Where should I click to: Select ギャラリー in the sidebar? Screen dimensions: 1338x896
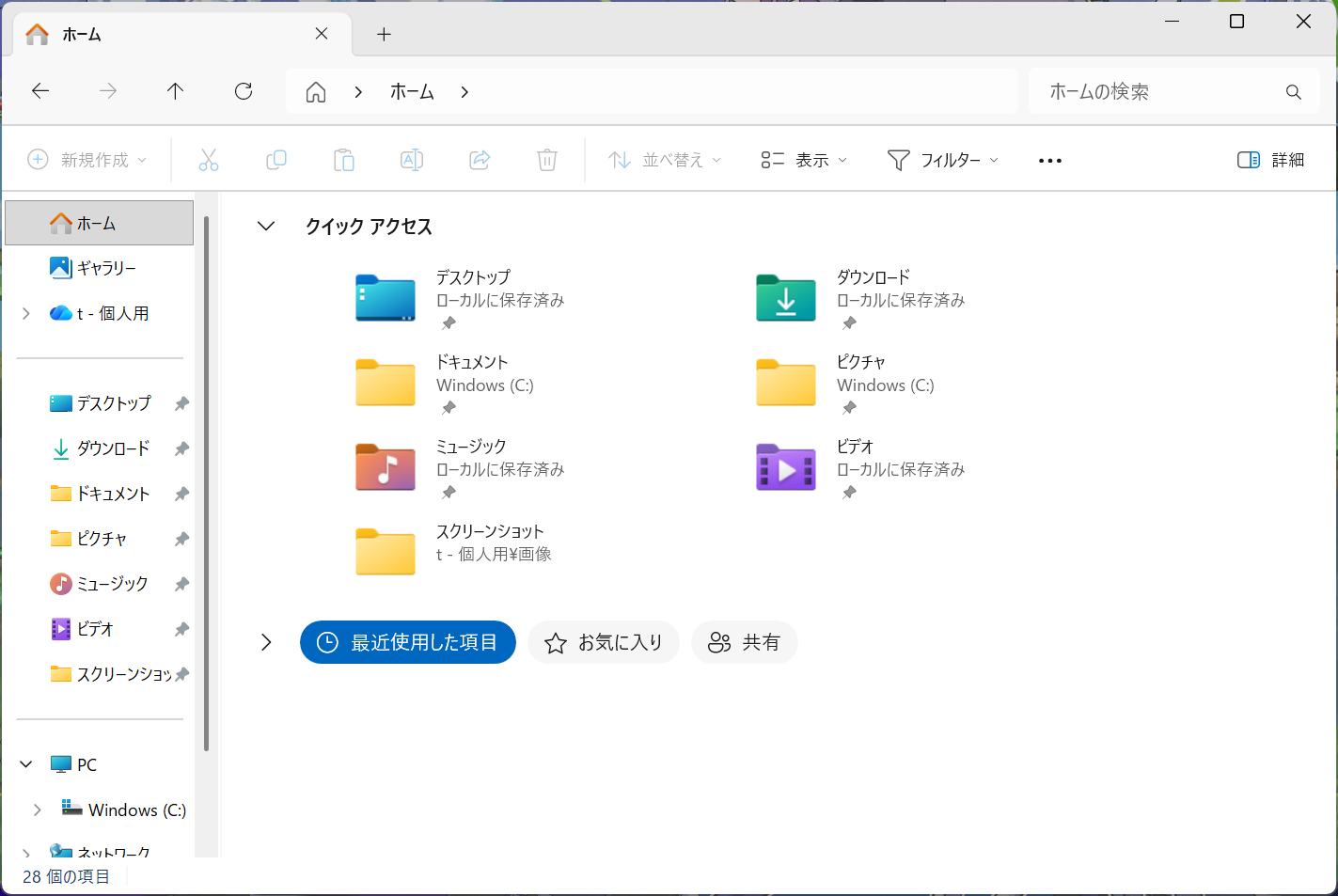tap(105, 268)
